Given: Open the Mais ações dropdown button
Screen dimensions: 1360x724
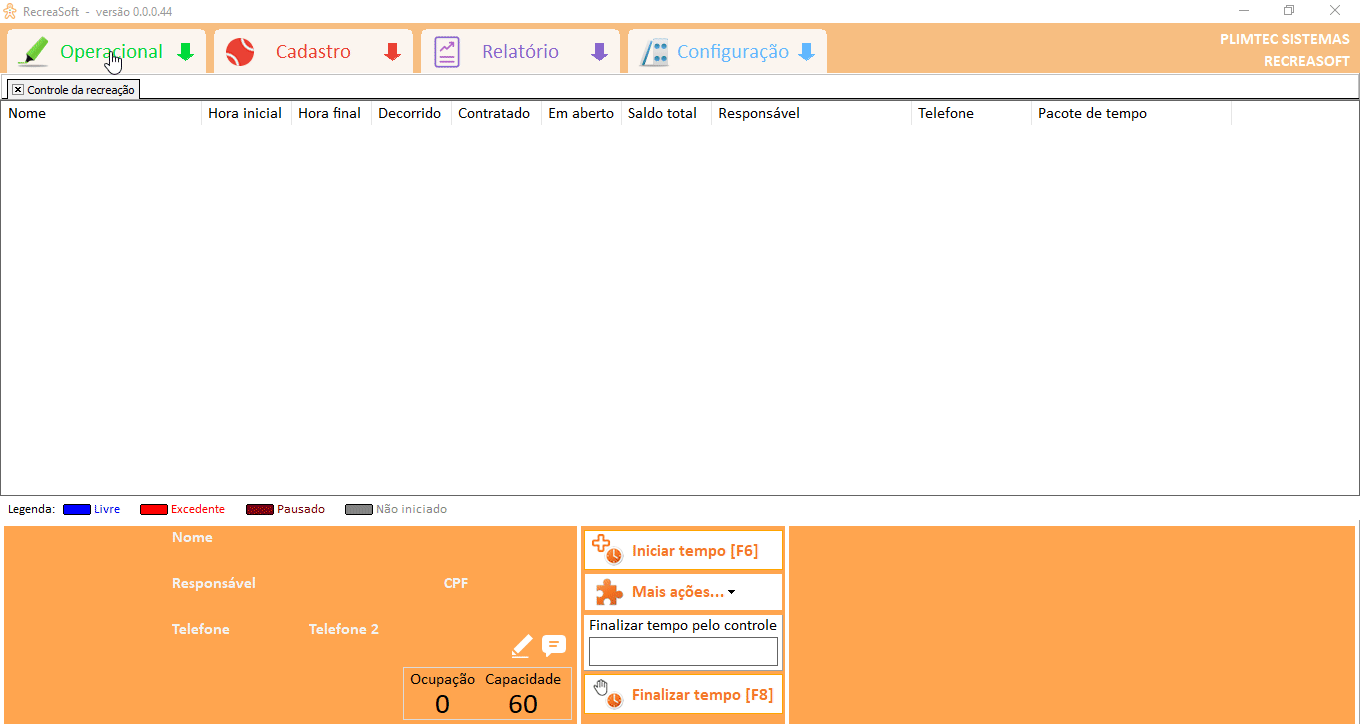Looking at the screenshot, I should point(683,592).
